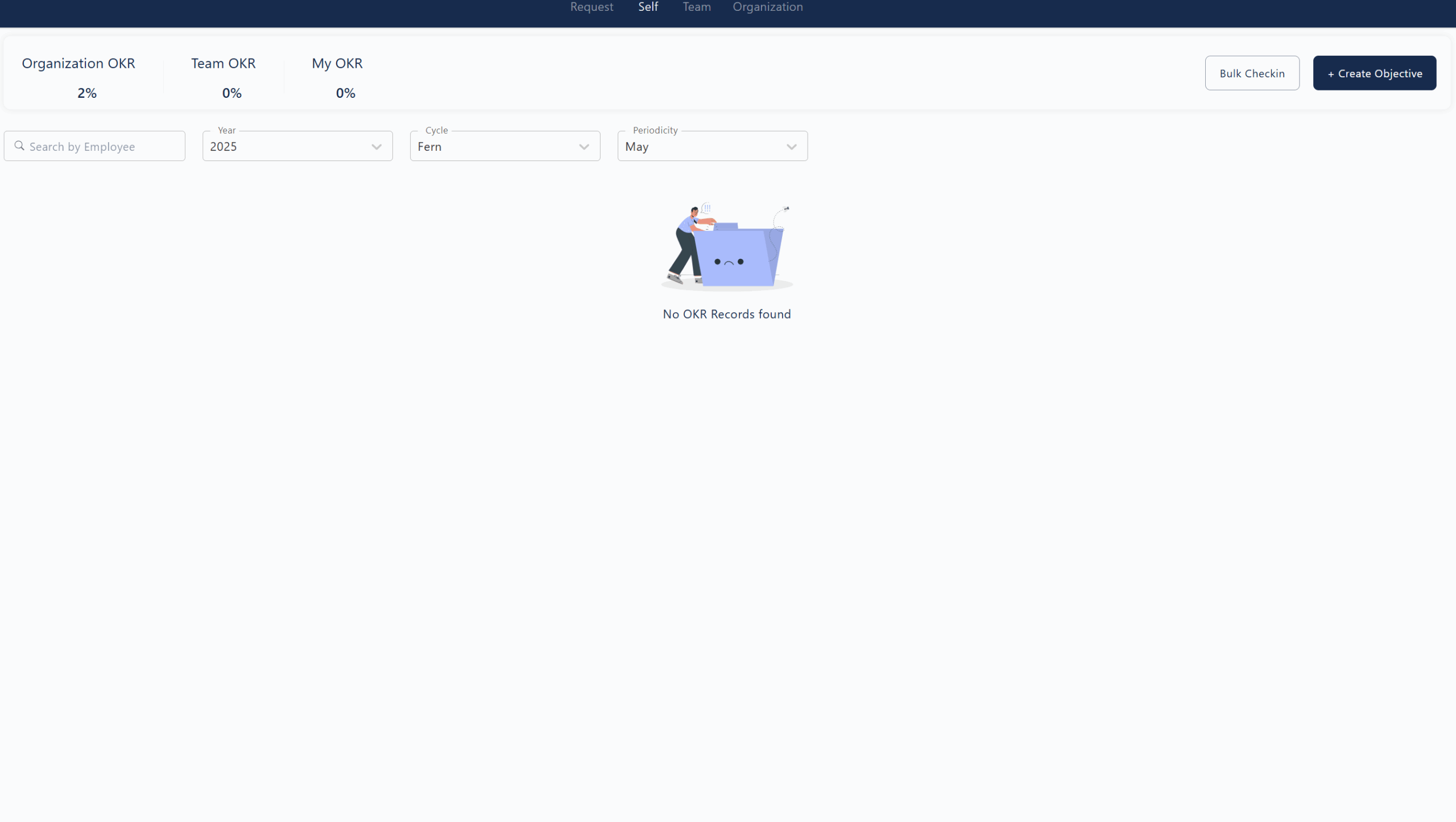Screen dimensions: 1456x822
Task: Click the Periodicity dropdown chevron arrow
Action: pos(792,147)
